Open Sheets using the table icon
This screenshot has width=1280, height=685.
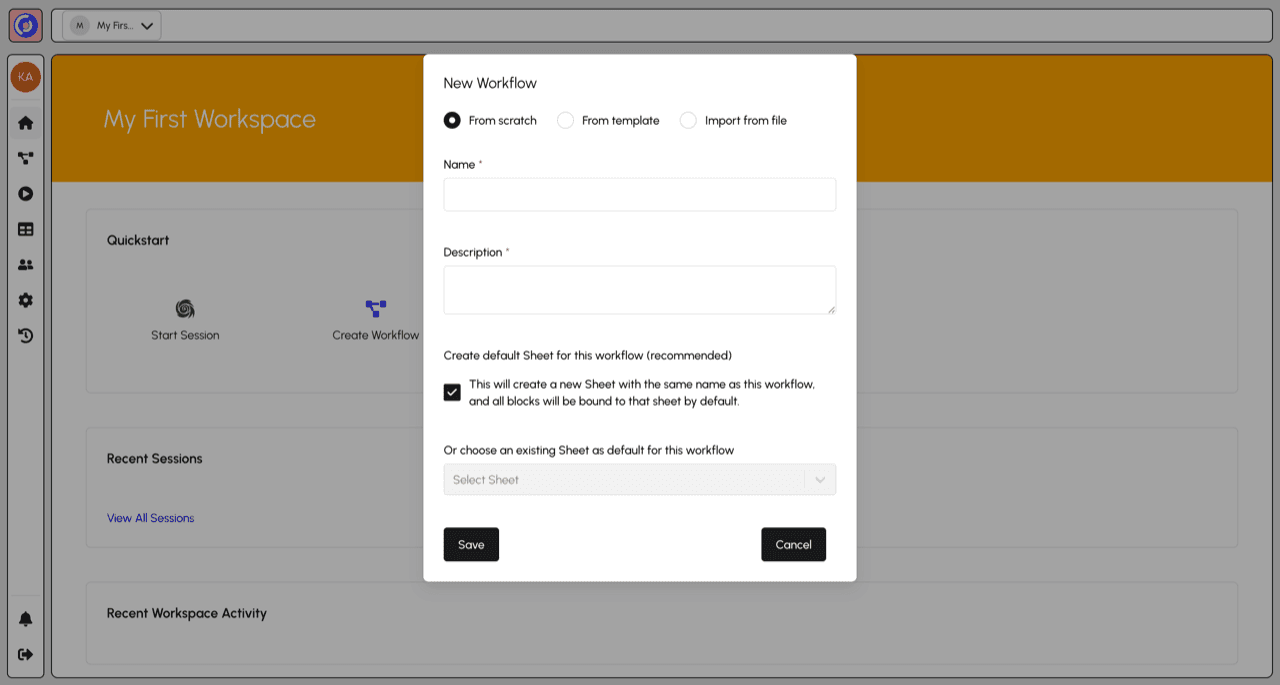click(25, 229)
